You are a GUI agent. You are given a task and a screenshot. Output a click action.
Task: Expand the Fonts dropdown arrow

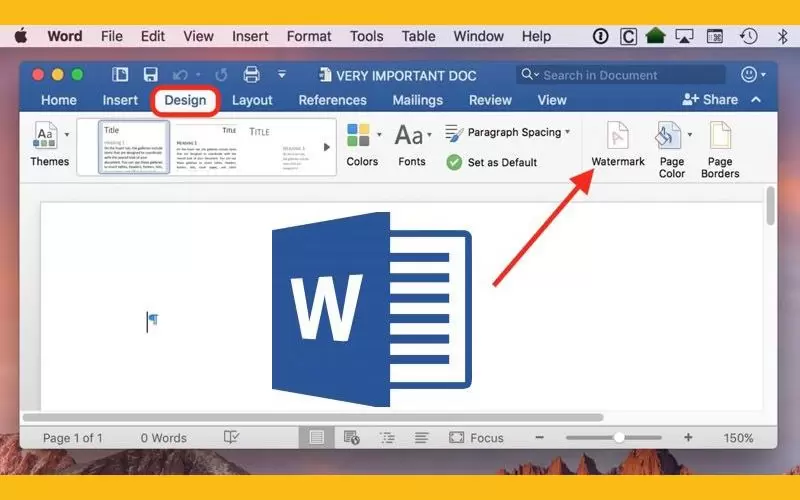click(x=429, y=135)
